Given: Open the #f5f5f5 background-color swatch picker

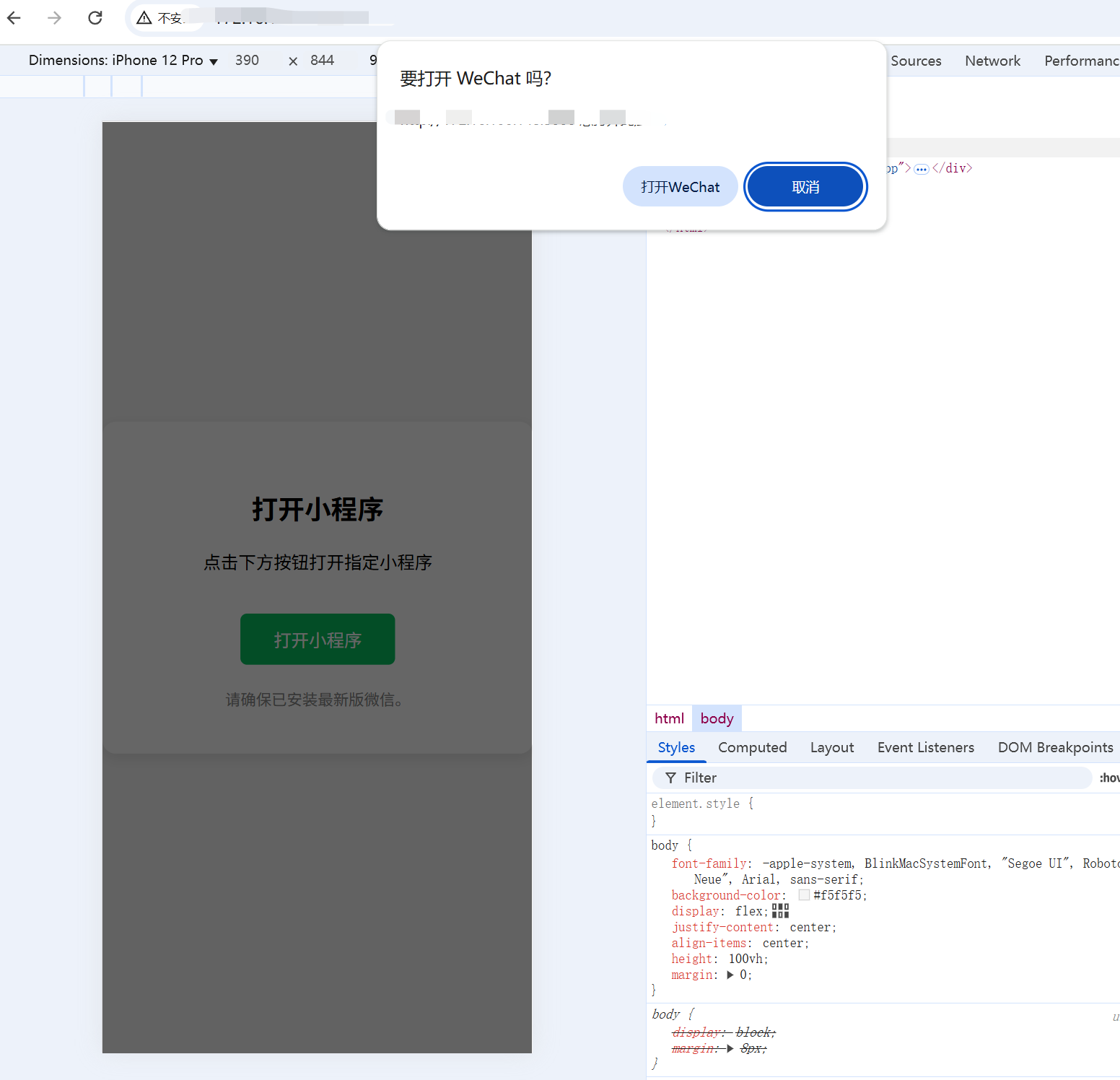Looking at the screenshot, I should 804,895.
